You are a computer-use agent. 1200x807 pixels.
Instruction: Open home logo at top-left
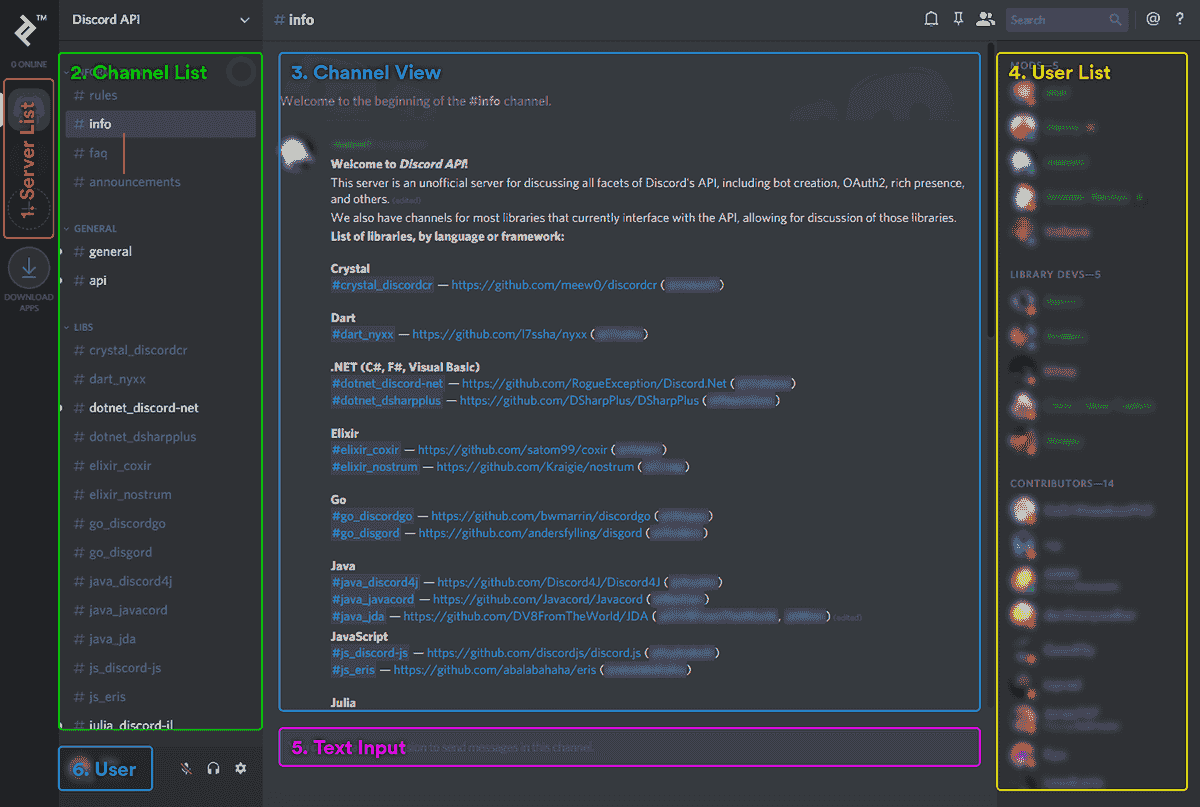pyautogui.click(x=28, y=29)
